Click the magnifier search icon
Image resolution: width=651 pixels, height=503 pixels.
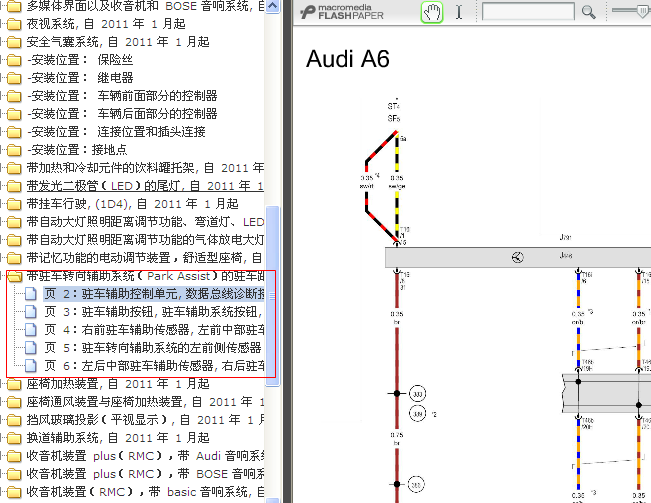[588, 12]
